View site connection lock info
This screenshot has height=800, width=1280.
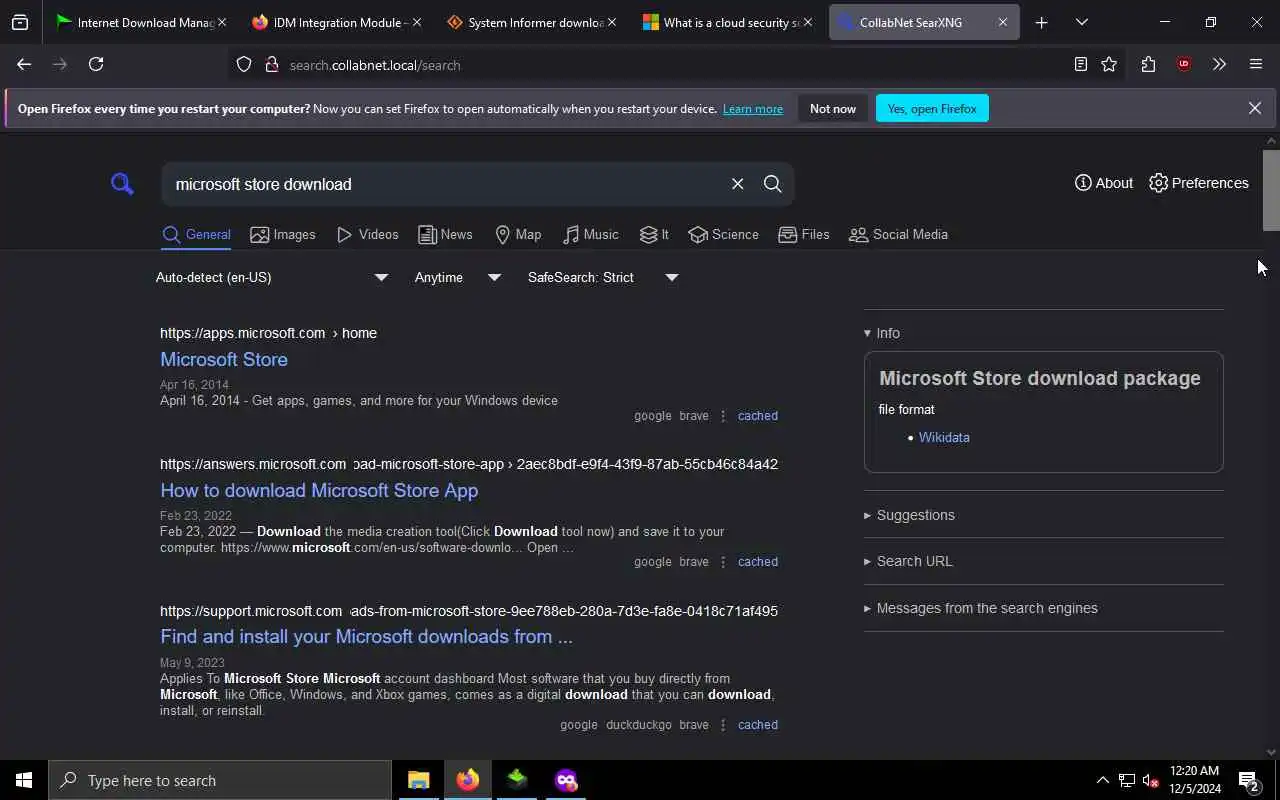coord(271,65)
